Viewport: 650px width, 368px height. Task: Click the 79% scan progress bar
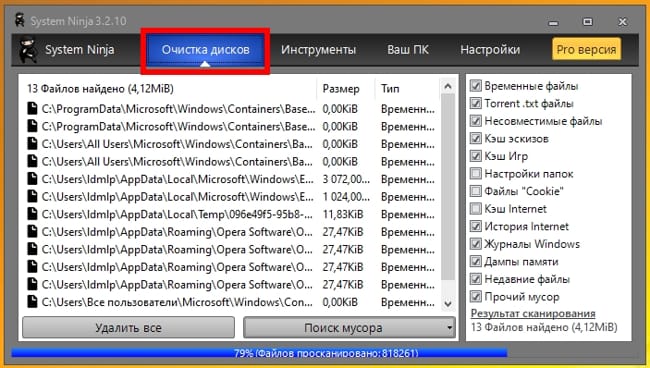[x=325, y=353]
